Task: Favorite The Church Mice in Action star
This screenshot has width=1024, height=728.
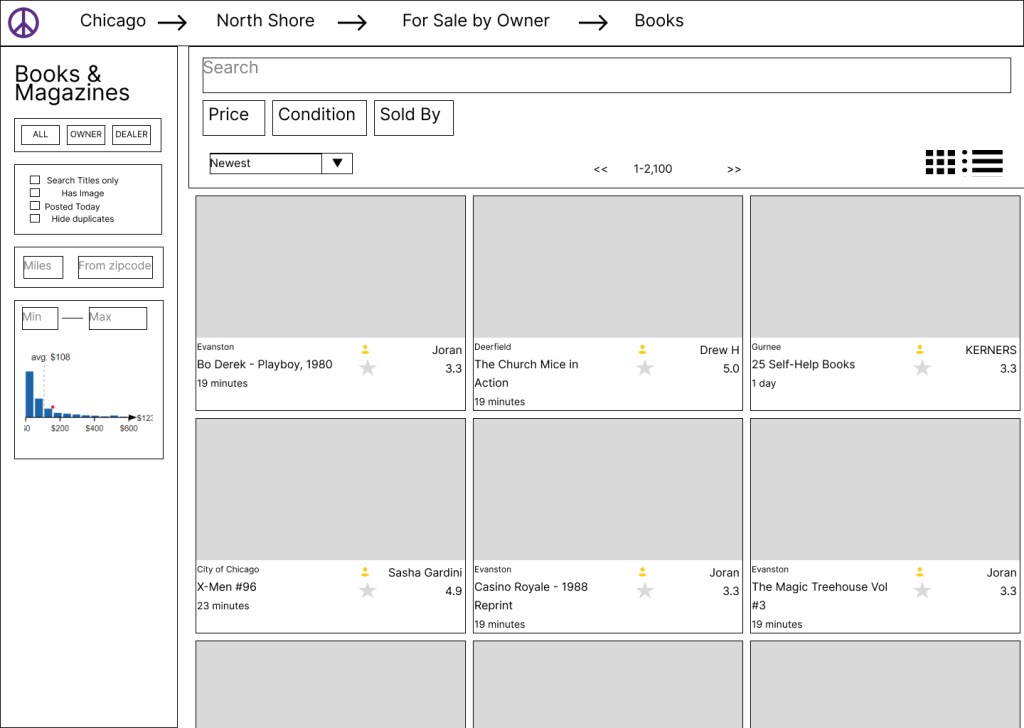Action: (x=645, y=368)
